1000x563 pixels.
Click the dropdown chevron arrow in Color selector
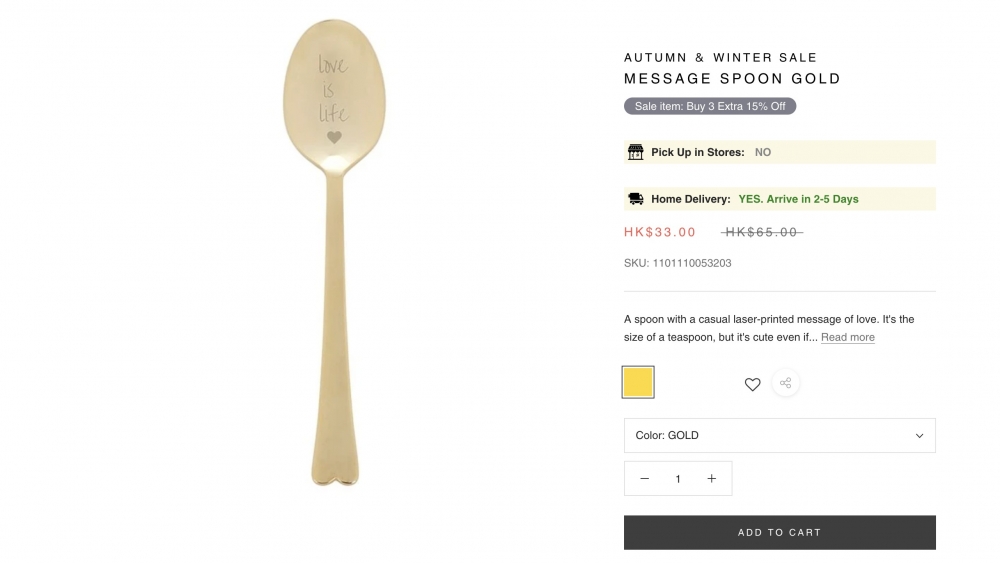tap(919, 435)
